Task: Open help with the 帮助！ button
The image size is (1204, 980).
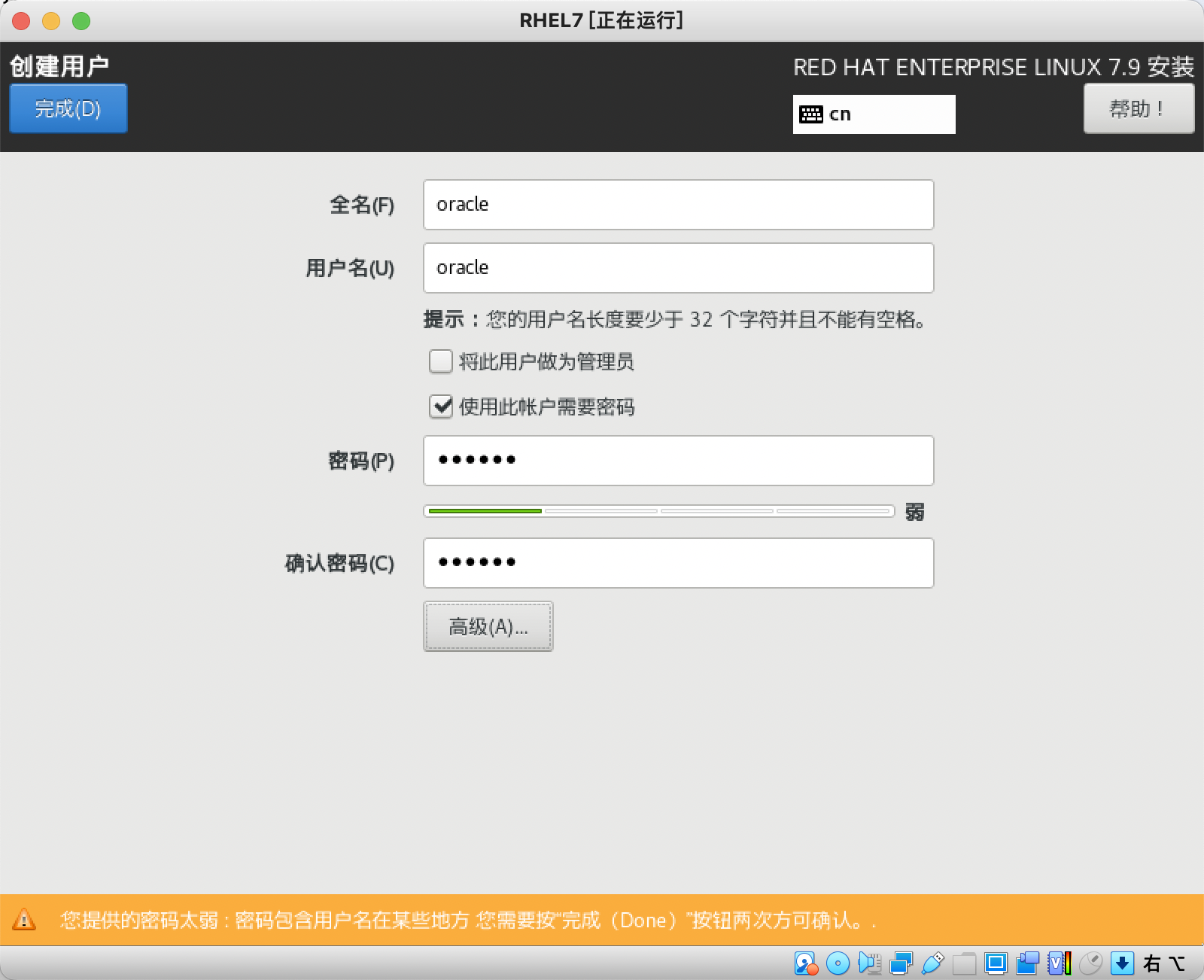Action: [1139, 108]
